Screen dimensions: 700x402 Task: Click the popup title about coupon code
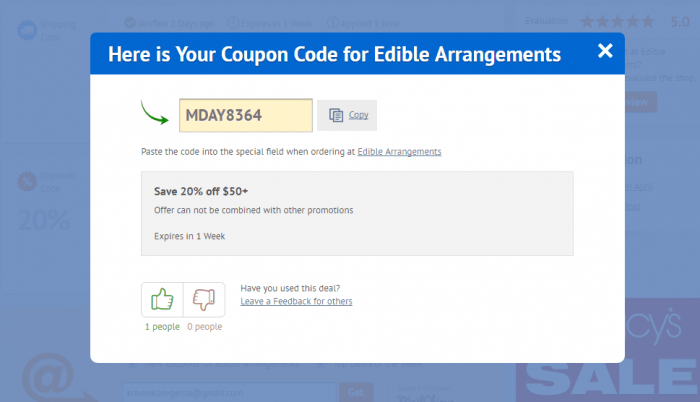tap(334, 53)
